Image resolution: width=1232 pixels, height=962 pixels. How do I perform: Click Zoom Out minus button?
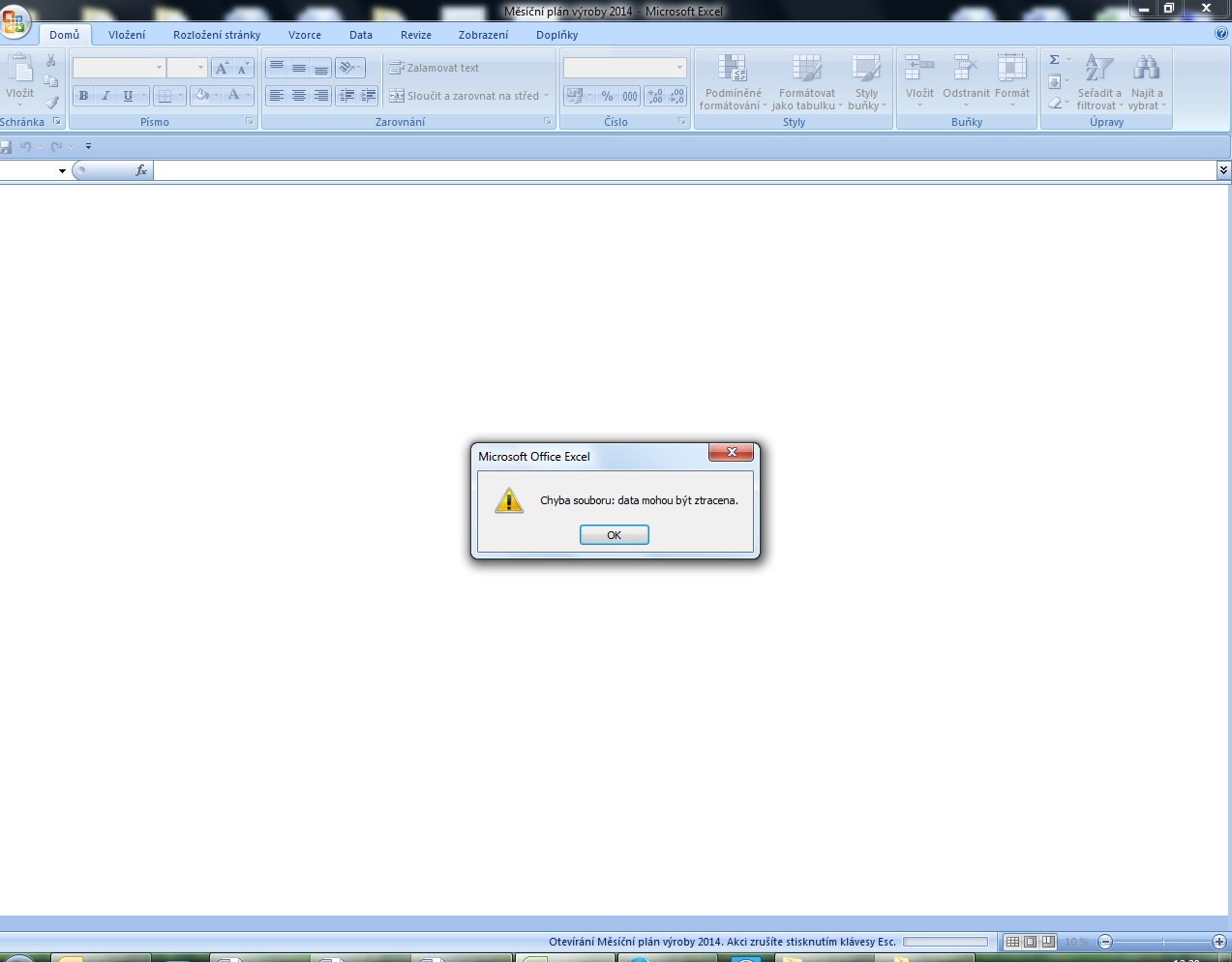(1106, 942)
